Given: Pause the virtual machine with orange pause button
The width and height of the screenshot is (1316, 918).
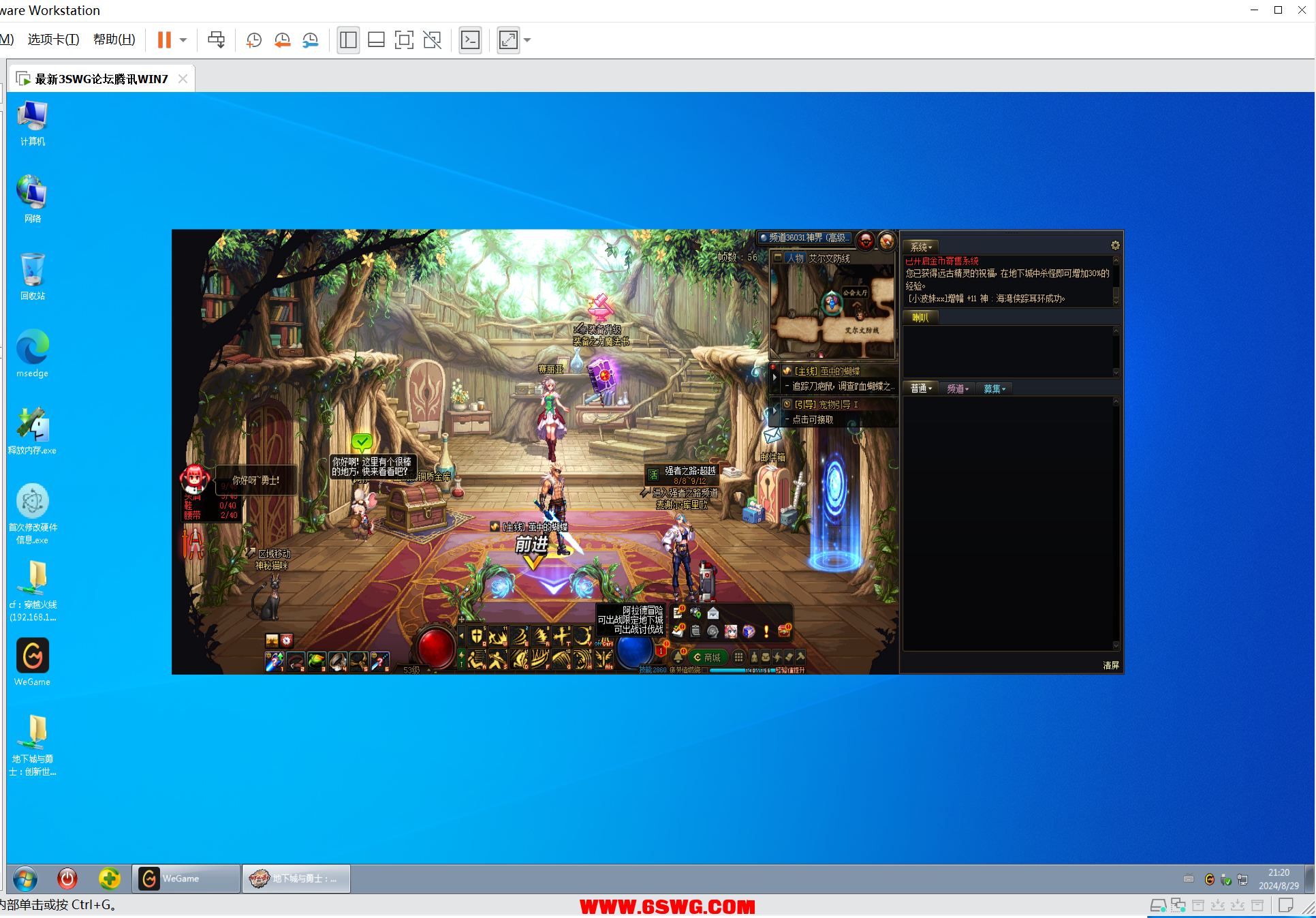Looking at the screenshot, I should coord(164,40).
